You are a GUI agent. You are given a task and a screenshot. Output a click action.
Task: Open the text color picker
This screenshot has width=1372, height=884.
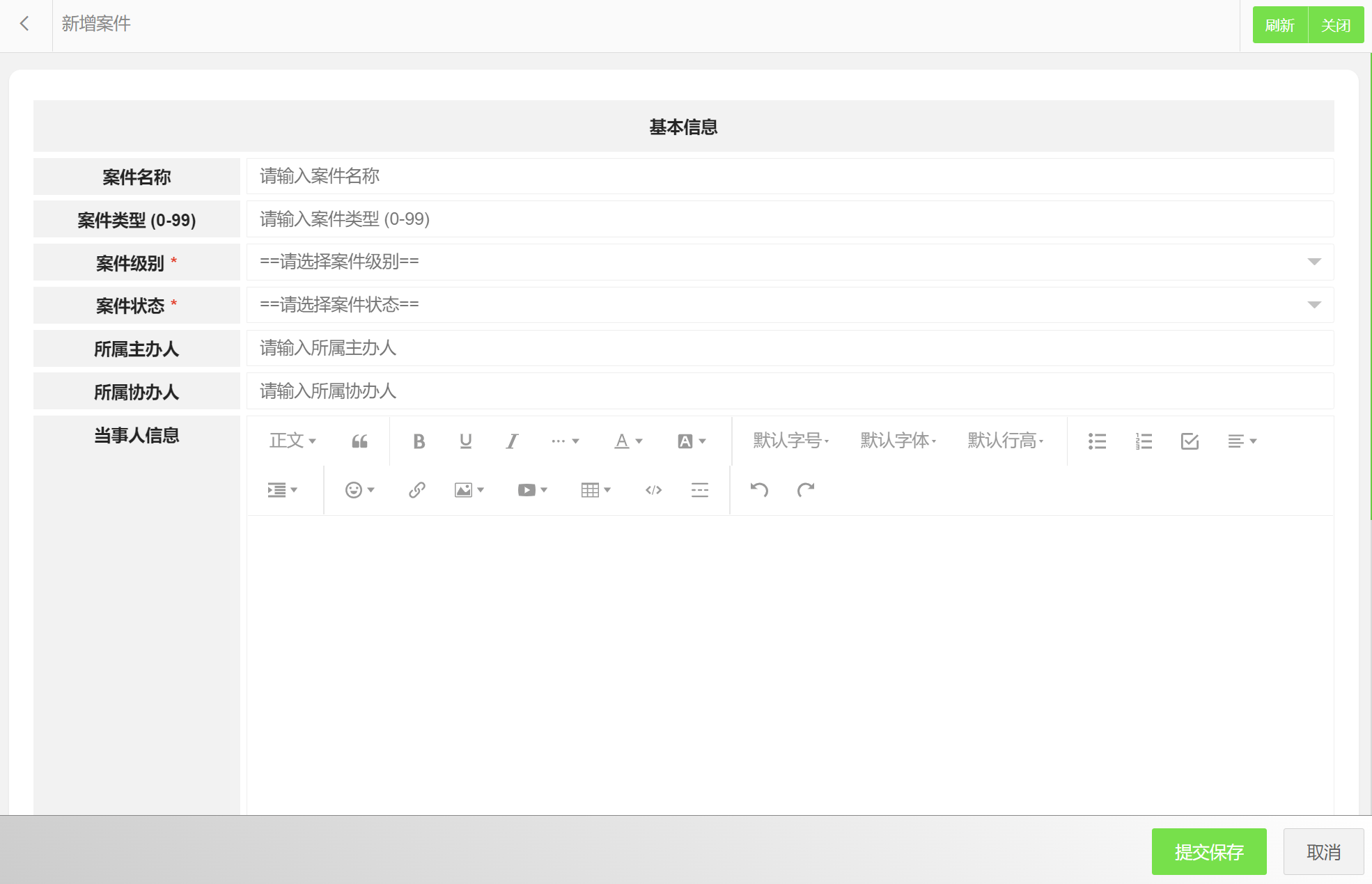(627, 441)
